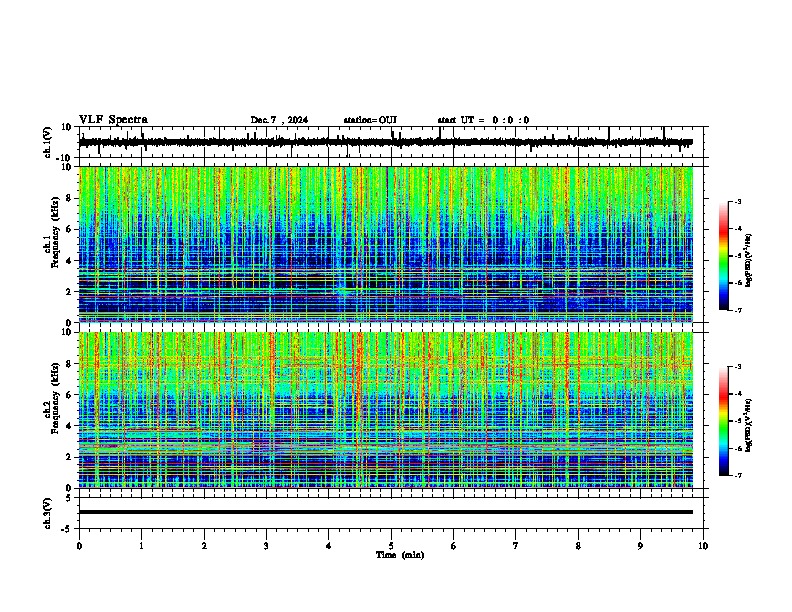Image resolution: width=792 pixels, height=612 pixels.
Task: Click the ch.1 "Frequency (kHz)" axis label
Action: click(55, 231)
